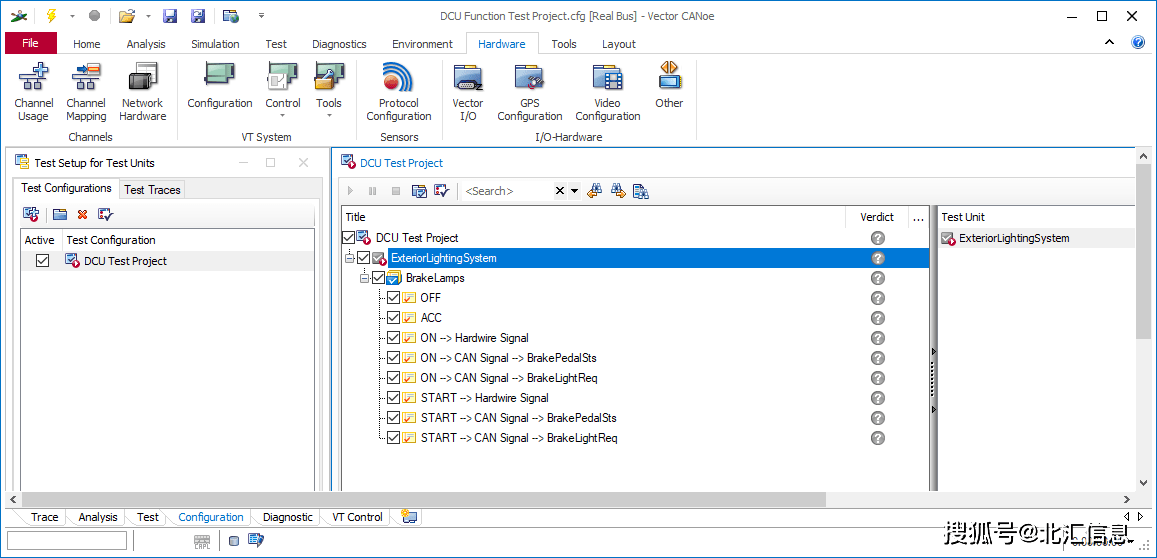This screenshot has width=1157, height=558.
Task: Open GPS Configuration
Action: [530, 93]
